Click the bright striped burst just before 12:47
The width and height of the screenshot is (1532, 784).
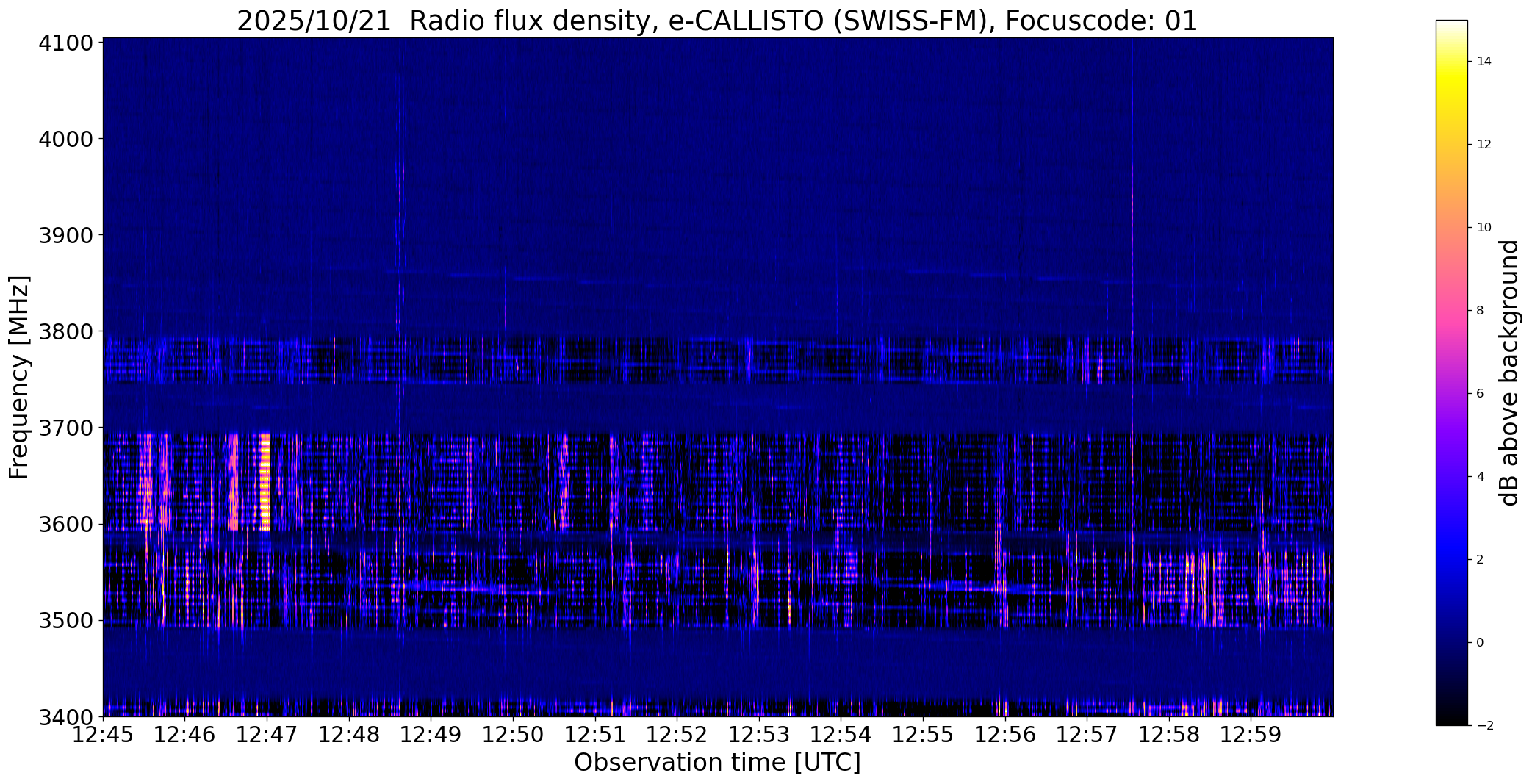pos(265,482)
